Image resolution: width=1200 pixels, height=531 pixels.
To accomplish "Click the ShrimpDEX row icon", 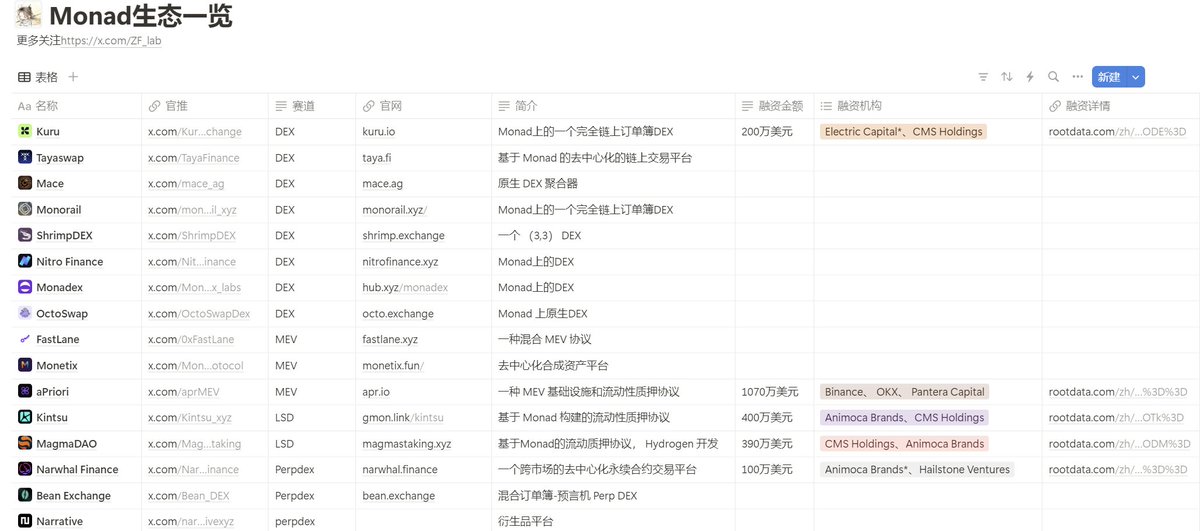I will tap(25, 235).
